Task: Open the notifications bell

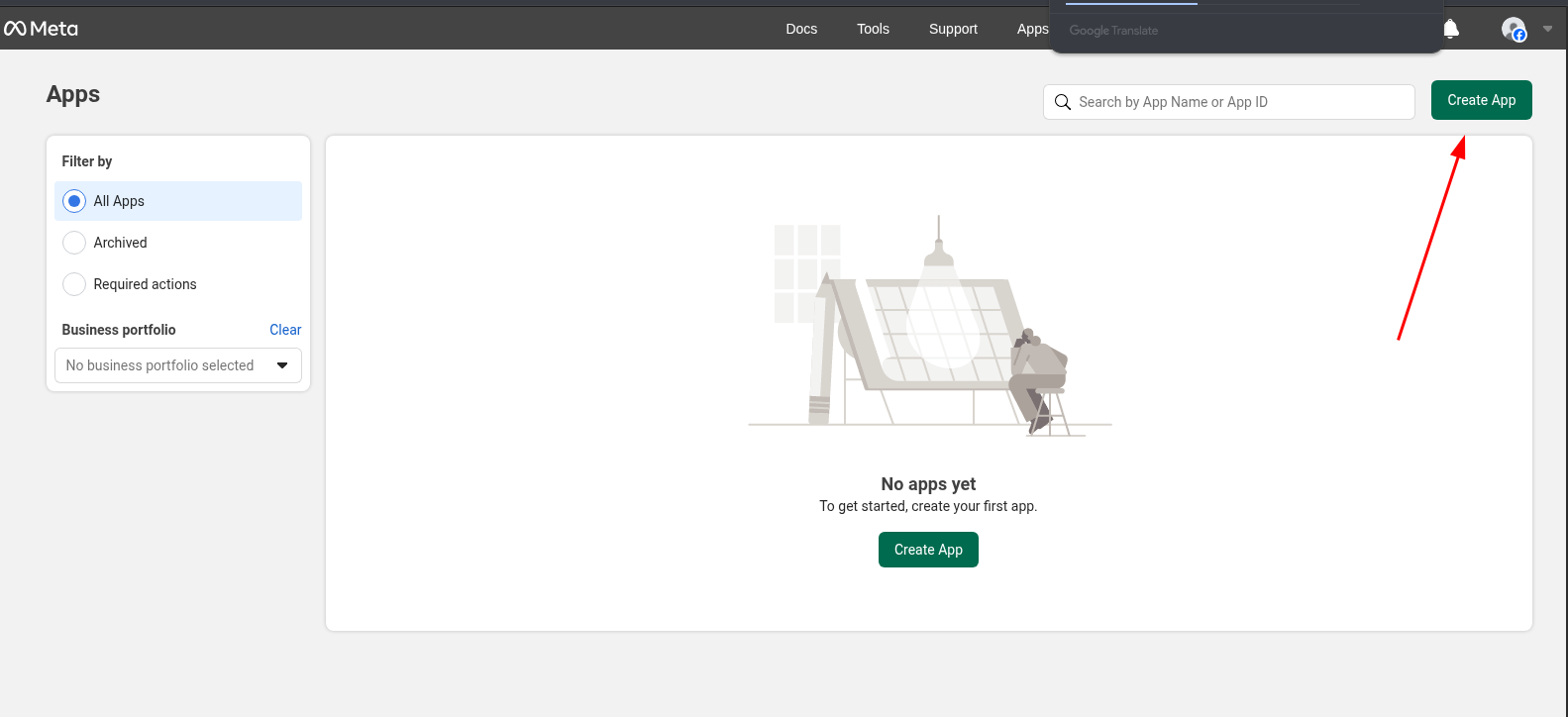Action: (x=1451, y=29)
